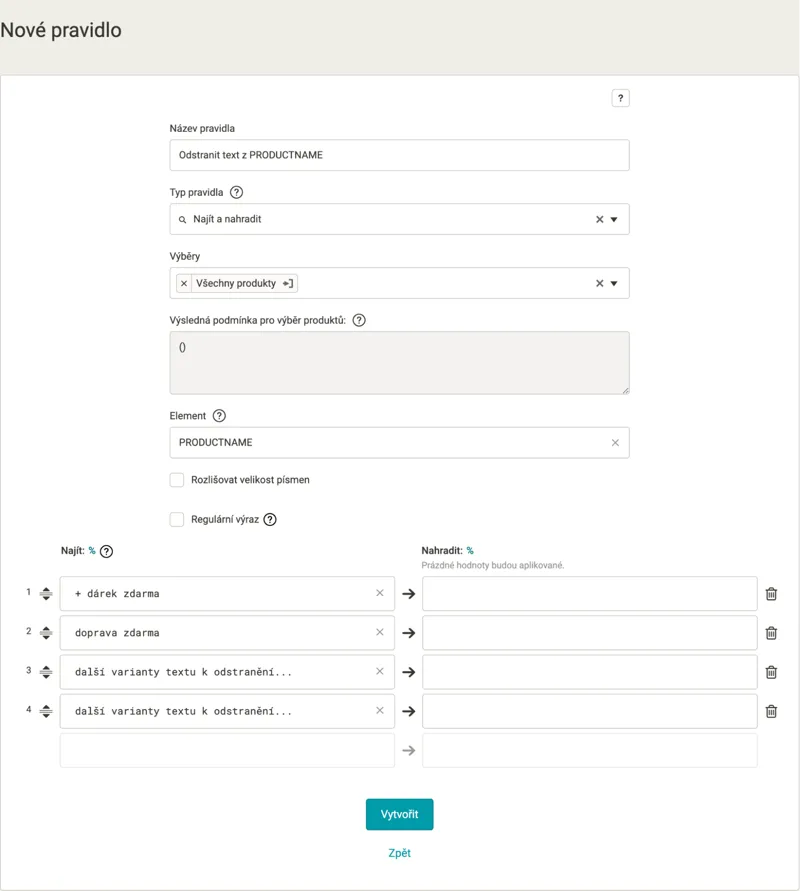Viewport: 800px width, 891px height.
Task: Delete row 3 using the trash icon
Action: (x=771, y=672)
